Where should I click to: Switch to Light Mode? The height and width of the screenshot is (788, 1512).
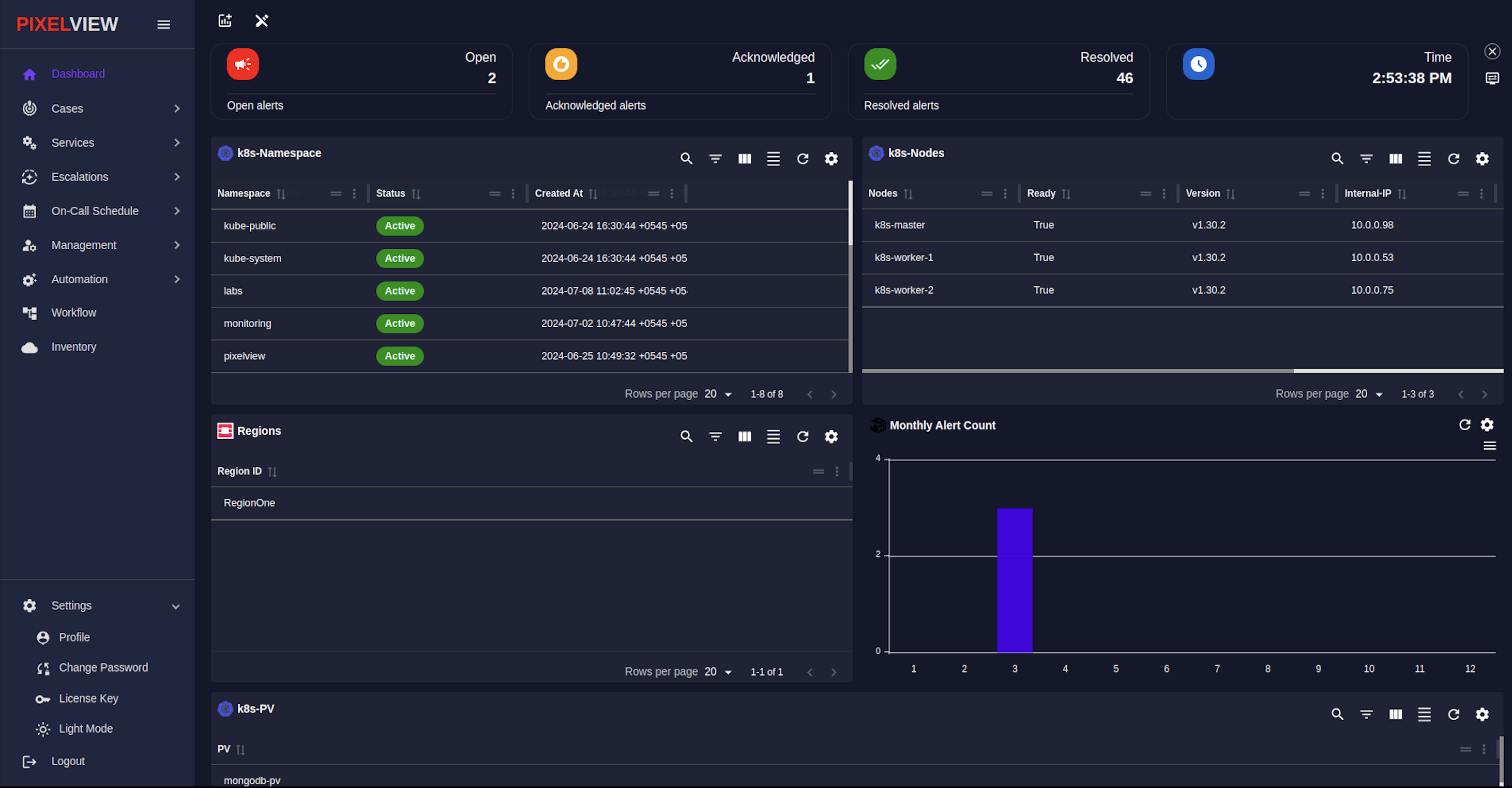[86, 729]
